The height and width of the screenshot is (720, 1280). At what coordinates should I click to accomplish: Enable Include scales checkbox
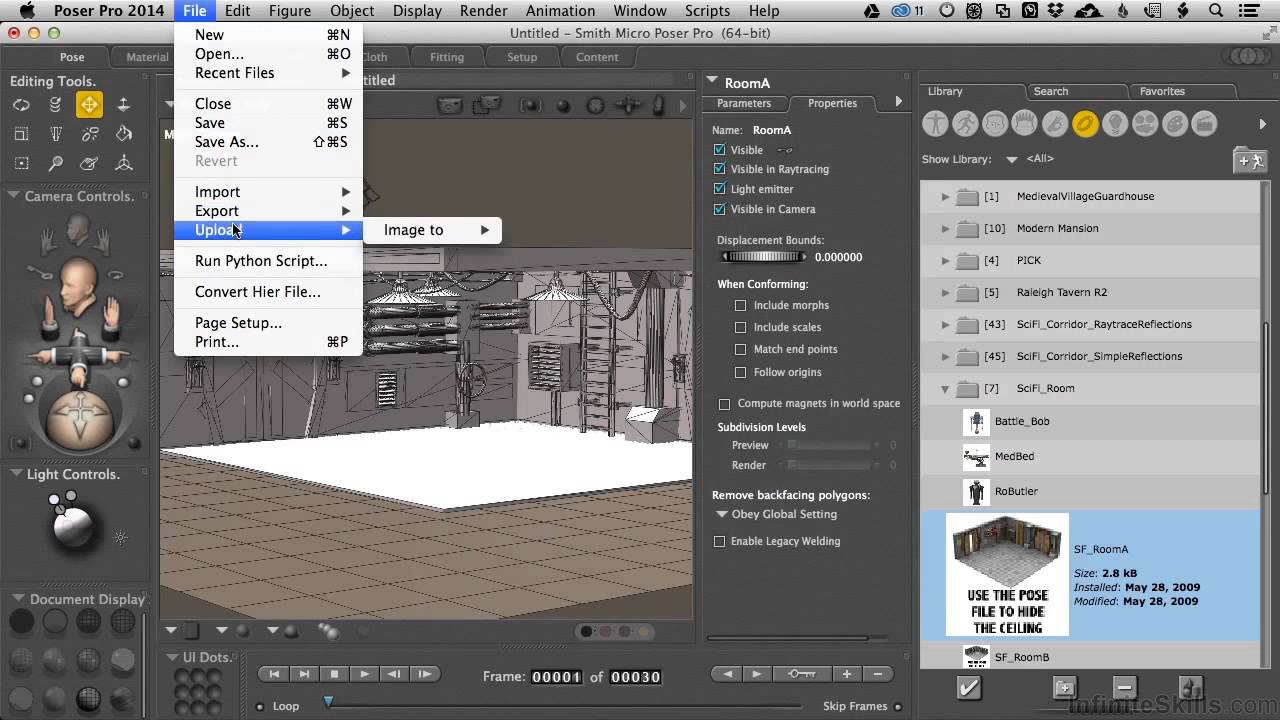point(740,327)
